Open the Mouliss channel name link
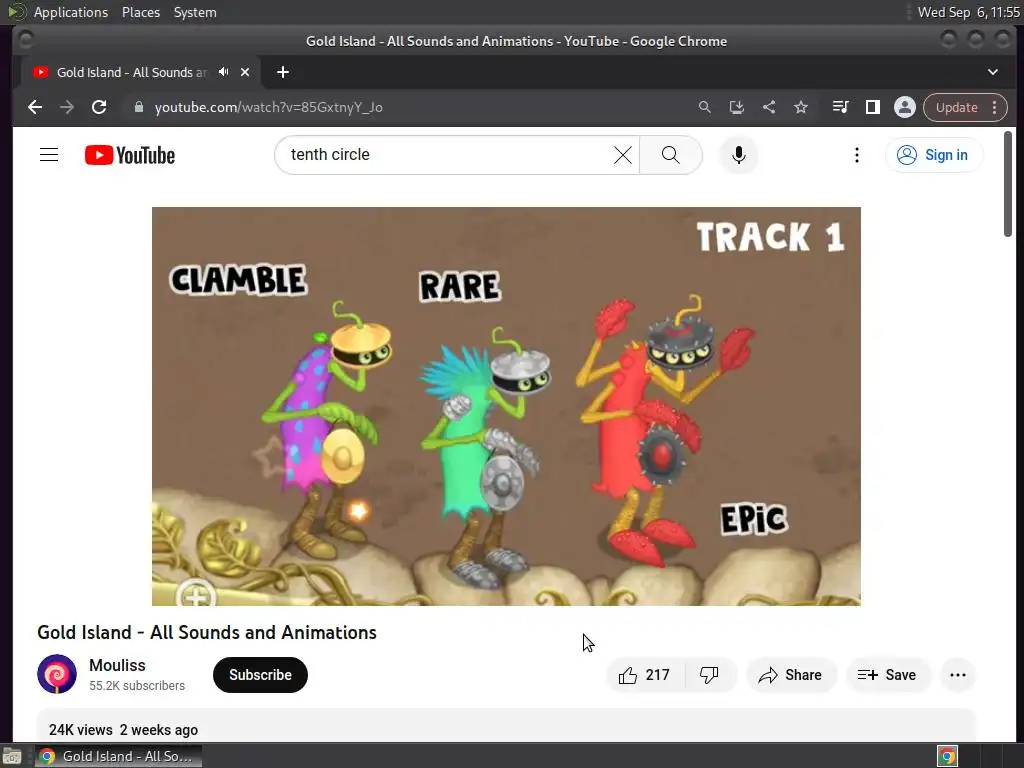 118,665
